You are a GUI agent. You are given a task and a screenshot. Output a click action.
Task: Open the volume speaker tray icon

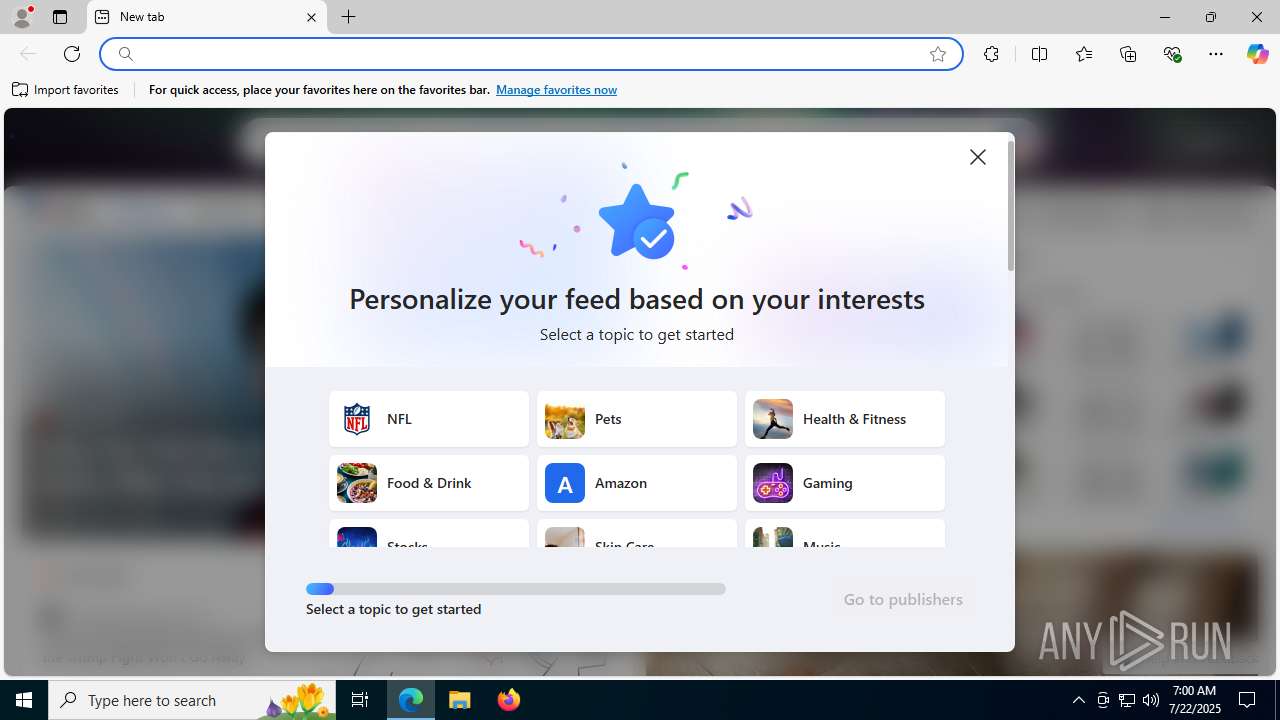[x=1151, y=700]
